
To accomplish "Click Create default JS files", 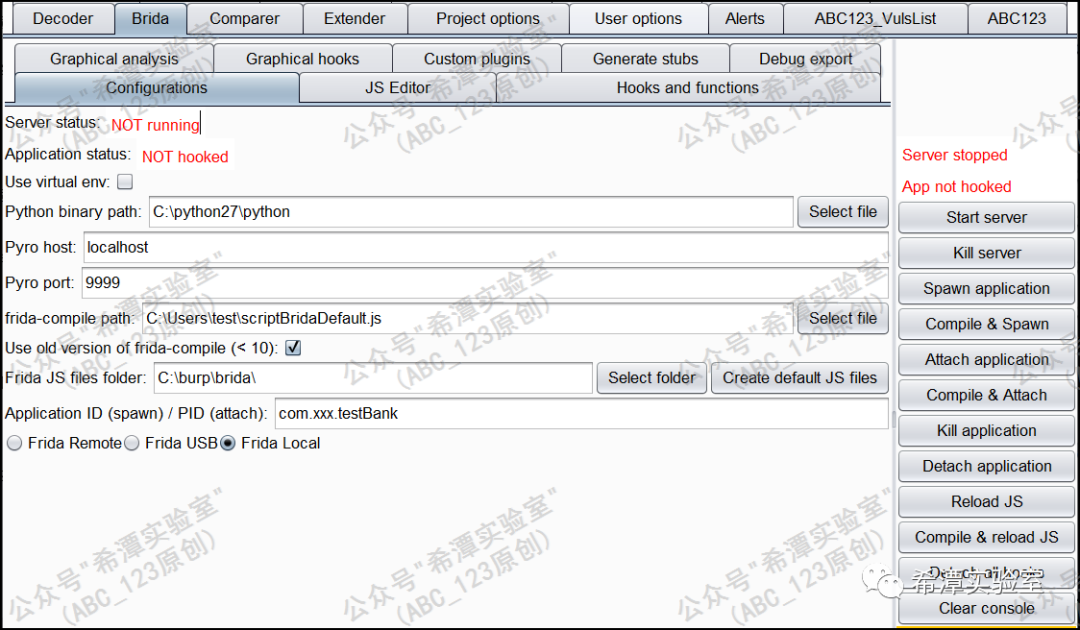I will 799,378.
